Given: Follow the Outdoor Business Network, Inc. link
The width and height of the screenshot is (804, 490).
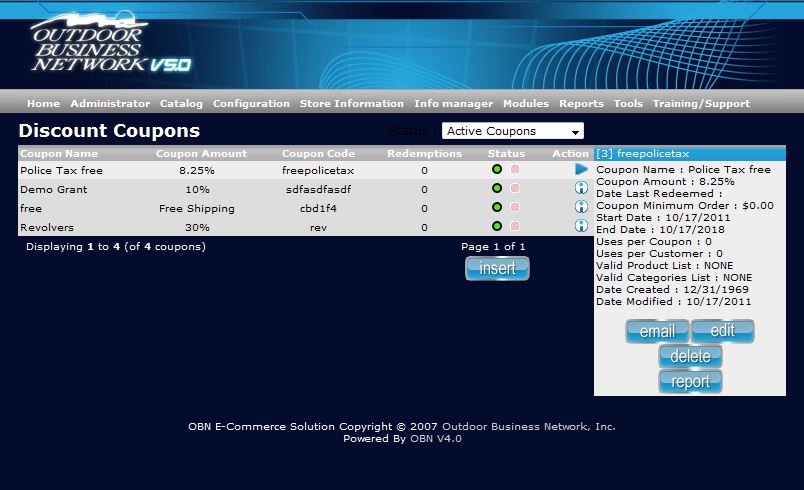Looking at the screenshot, I should point(528,426).
